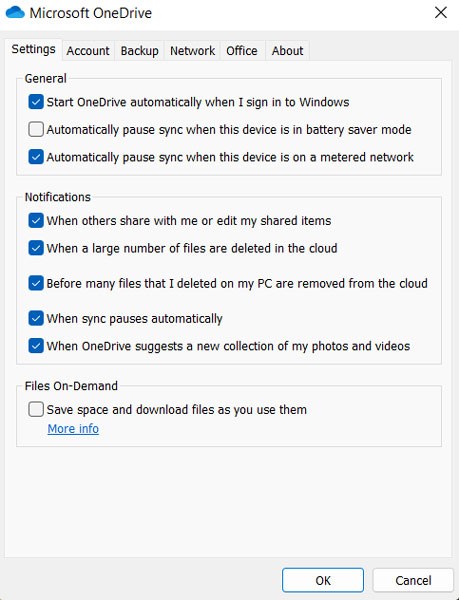Image resolution: width=459 pixels, height=600 pixels.
Task: Confirm settings with the OK button
Action: click(323, 580)
